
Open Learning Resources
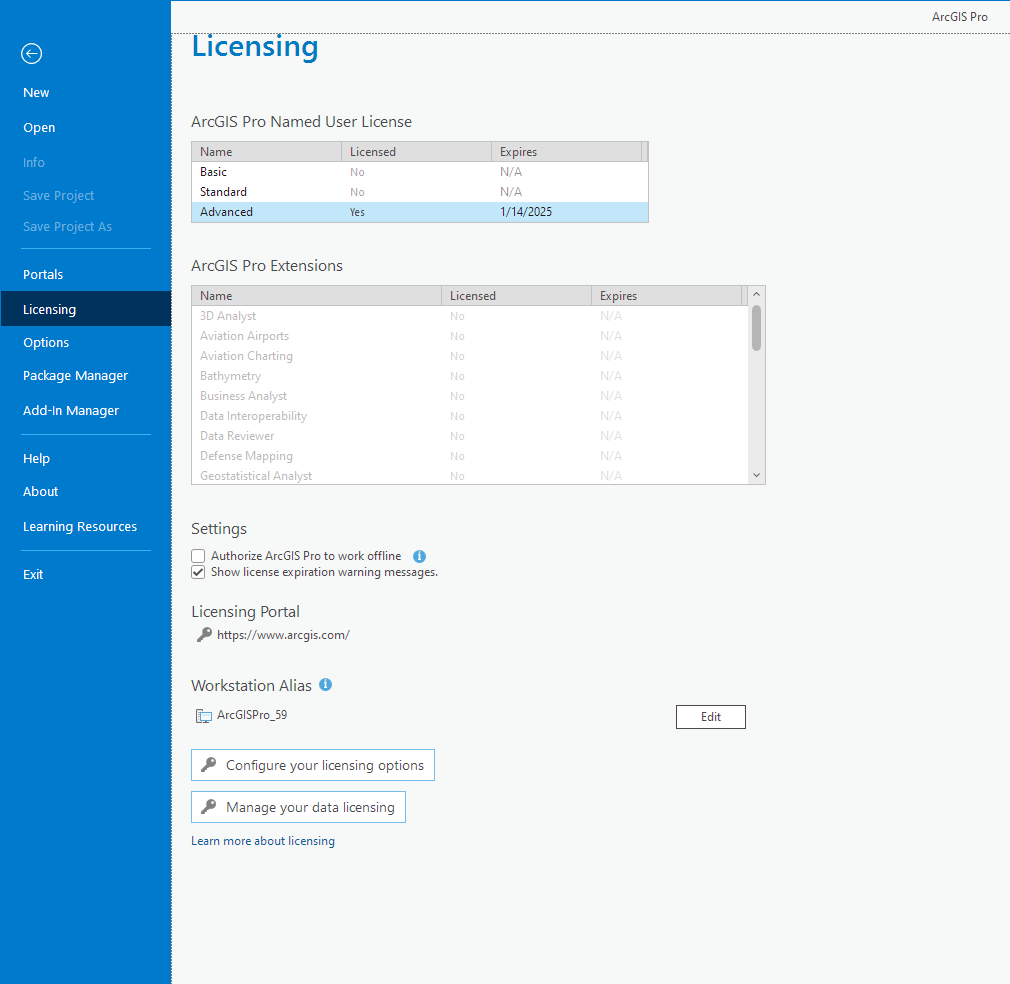click(x=79, y=526)
